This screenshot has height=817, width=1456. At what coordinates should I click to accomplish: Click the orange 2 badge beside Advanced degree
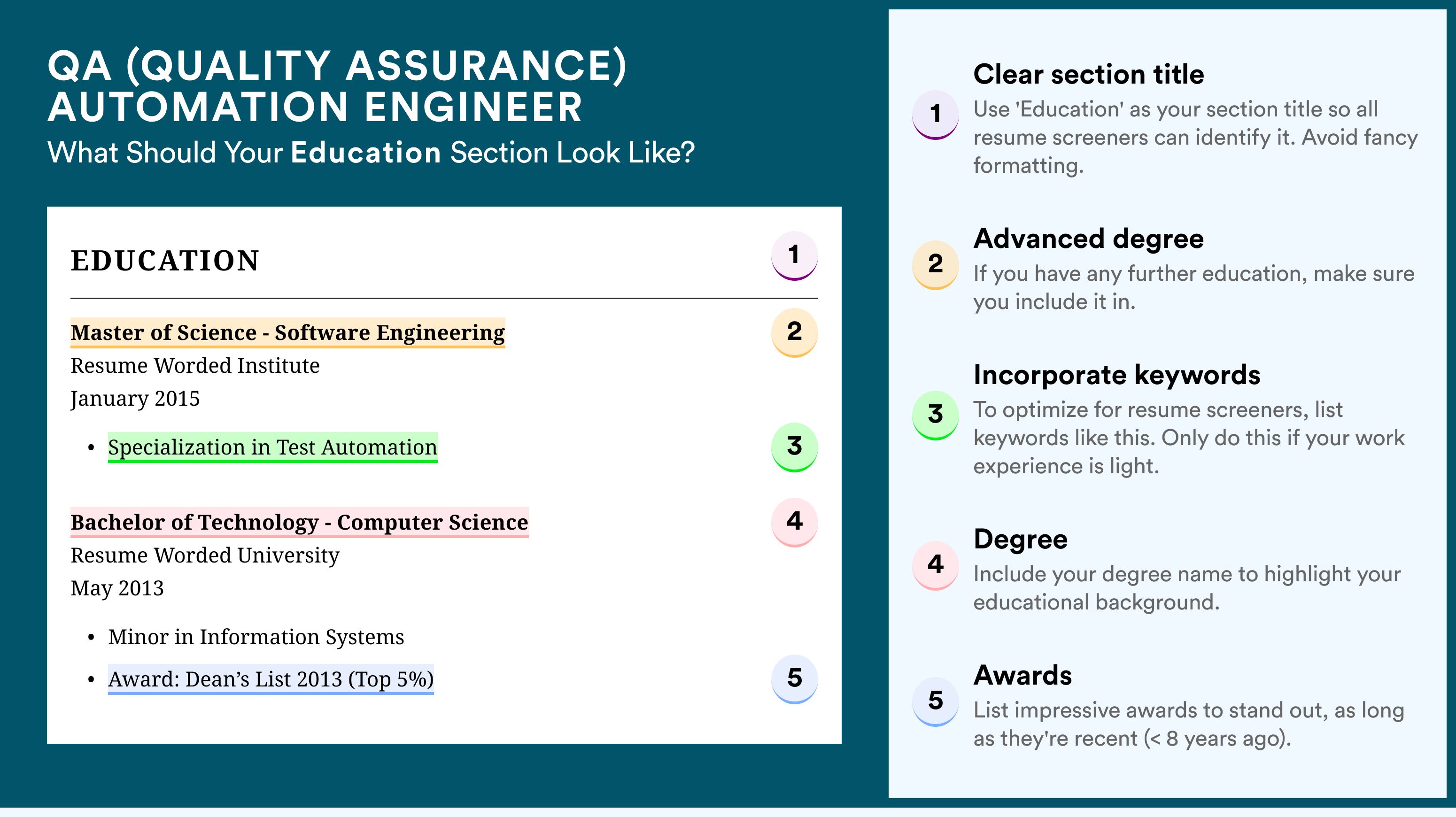936,265
